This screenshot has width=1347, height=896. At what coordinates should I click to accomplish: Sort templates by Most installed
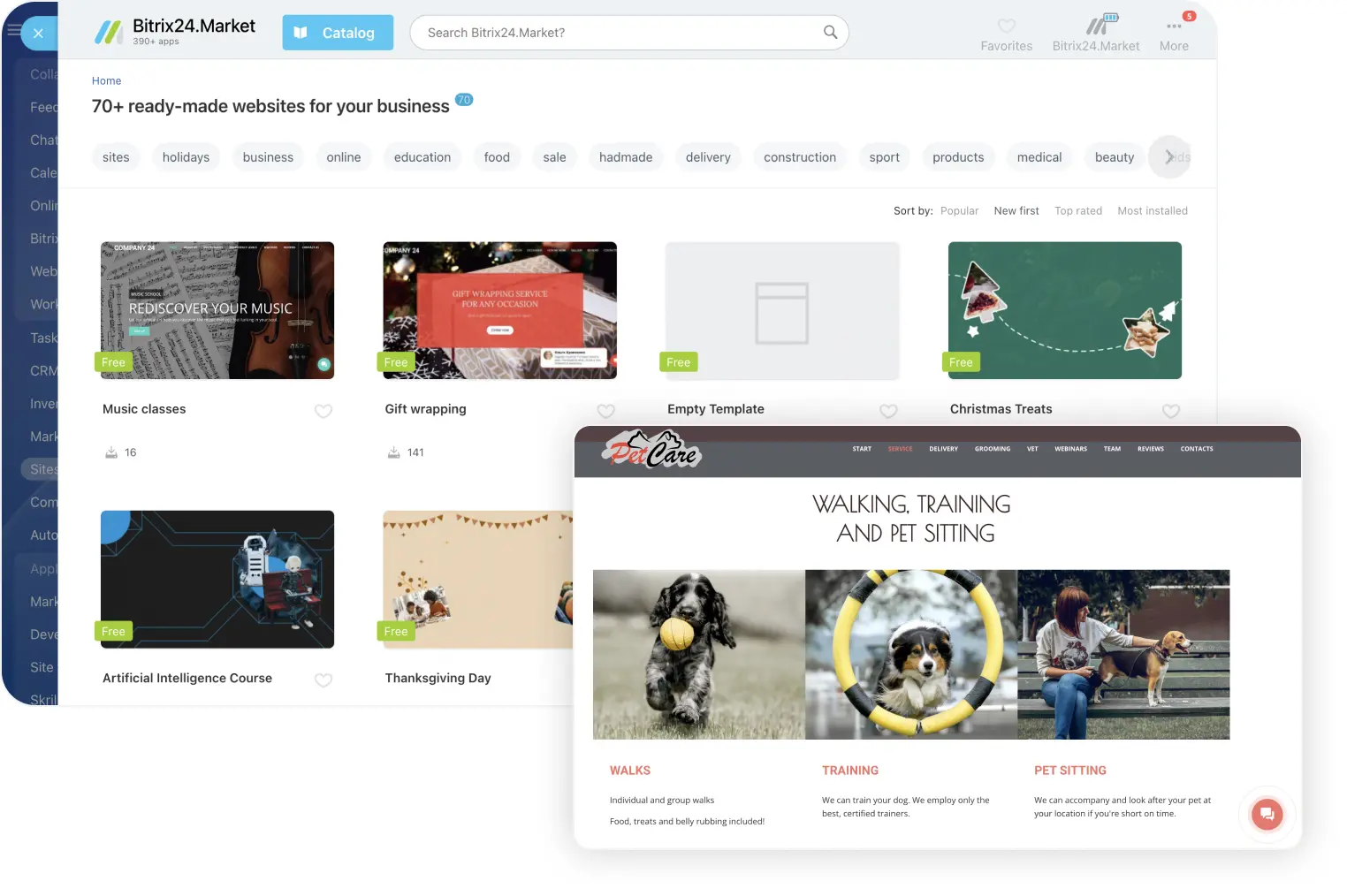(1152, 211)
